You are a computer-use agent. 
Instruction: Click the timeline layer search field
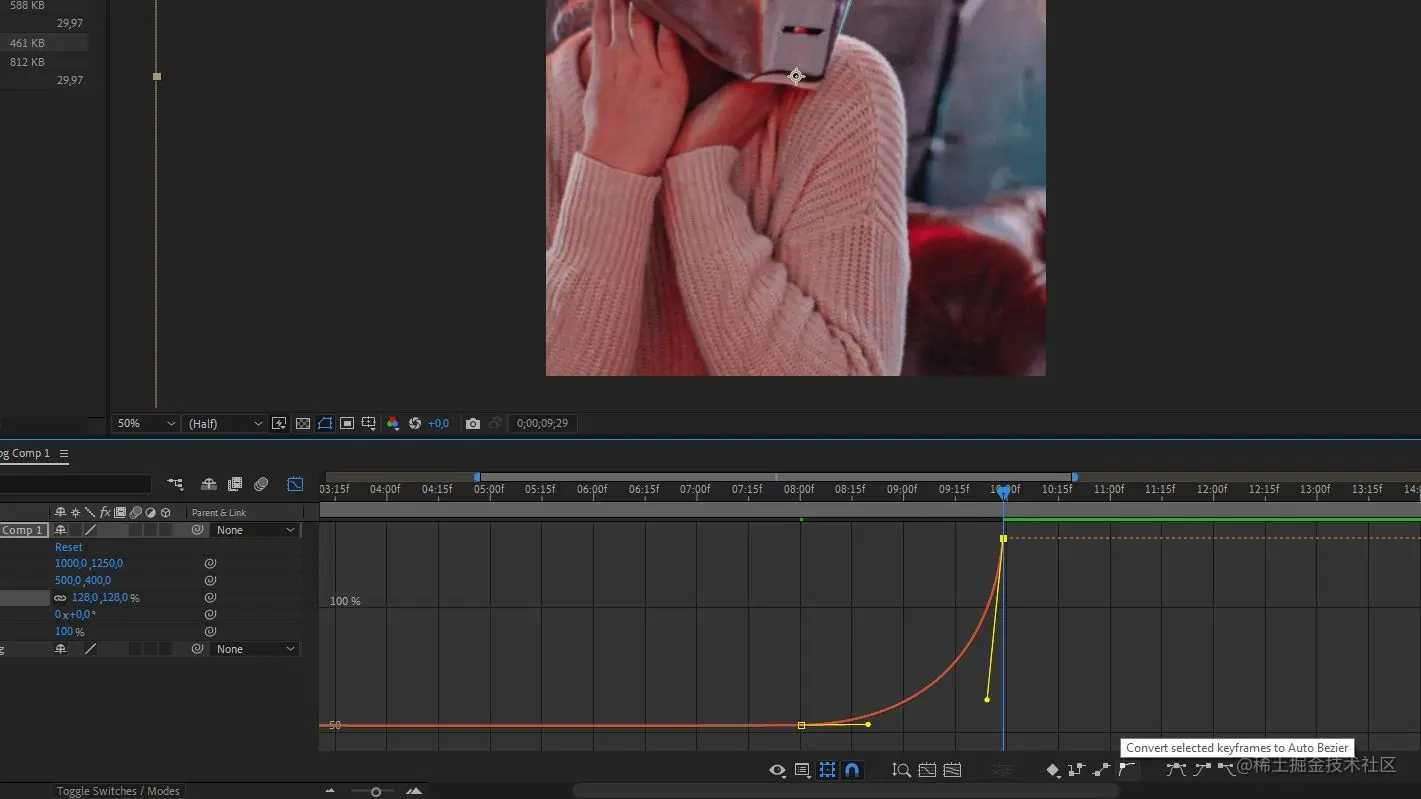coord(75,484)
